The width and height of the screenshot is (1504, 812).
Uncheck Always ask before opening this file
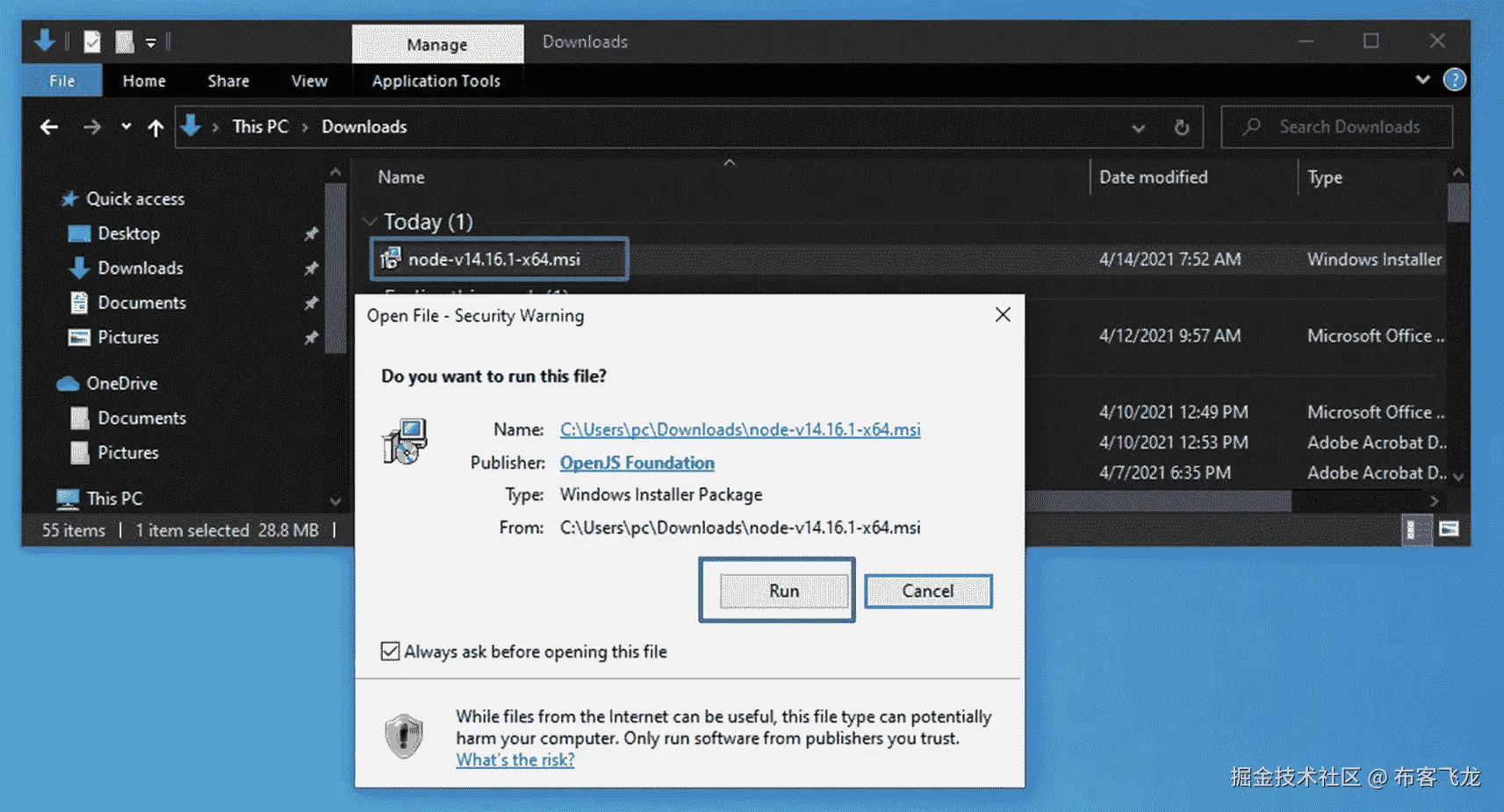(x=391, y=651)
